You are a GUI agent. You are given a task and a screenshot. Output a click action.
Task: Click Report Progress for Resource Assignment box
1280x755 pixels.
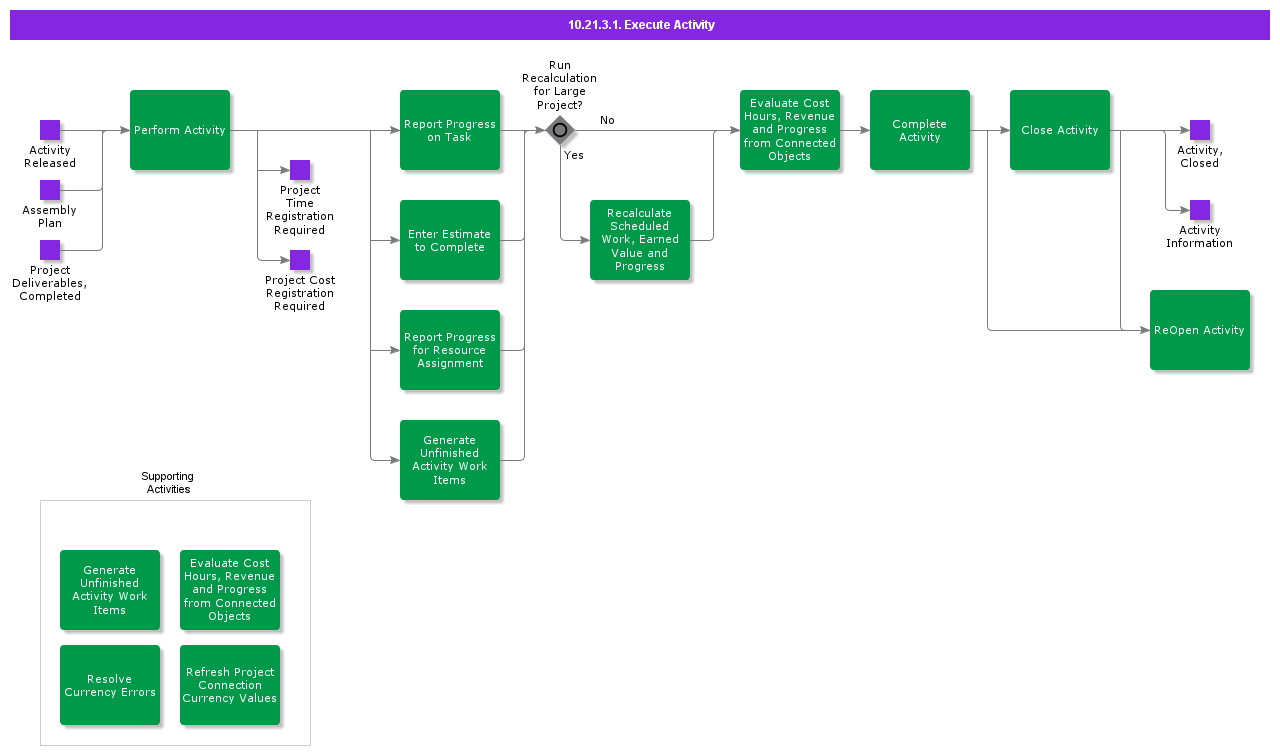(x=450, y=350)
